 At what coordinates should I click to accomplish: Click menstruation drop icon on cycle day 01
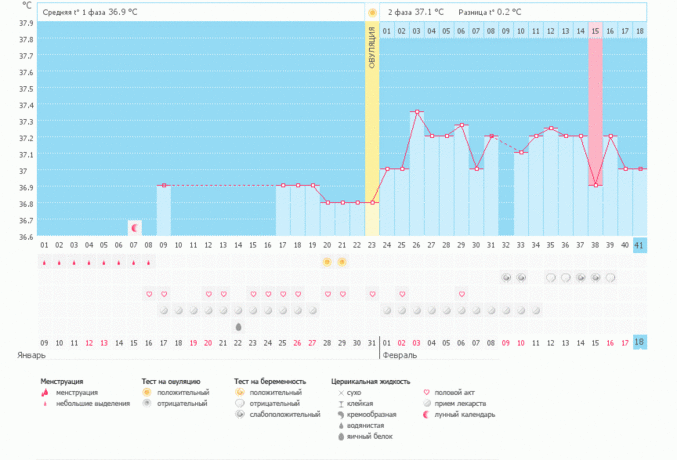44,262
